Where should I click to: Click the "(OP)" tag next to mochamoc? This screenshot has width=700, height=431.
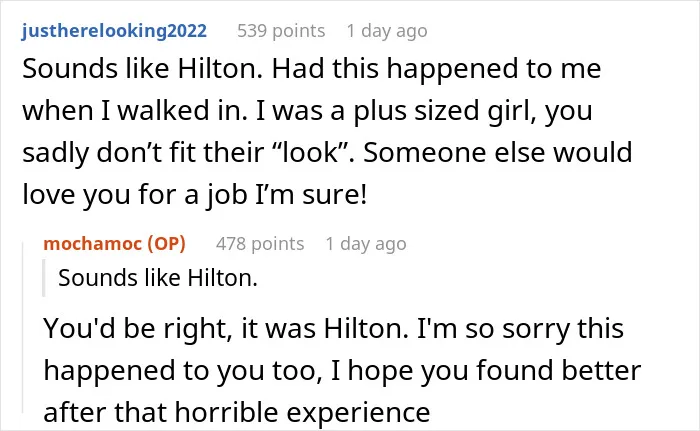(167, 243)
